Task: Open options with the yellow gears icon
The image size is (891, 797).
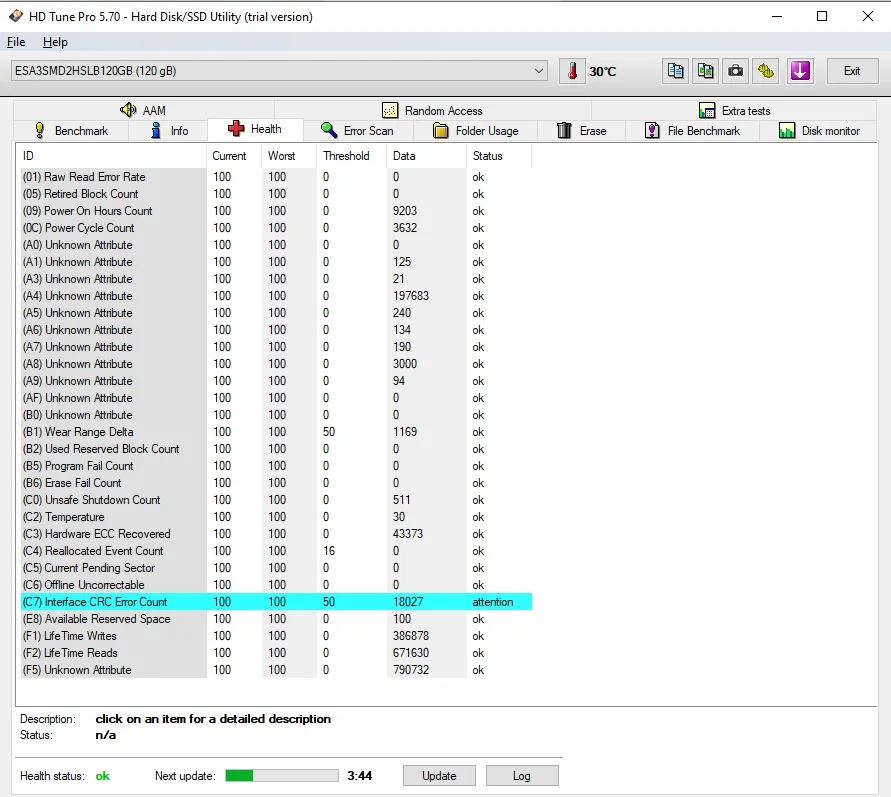Action: point(765,71)
